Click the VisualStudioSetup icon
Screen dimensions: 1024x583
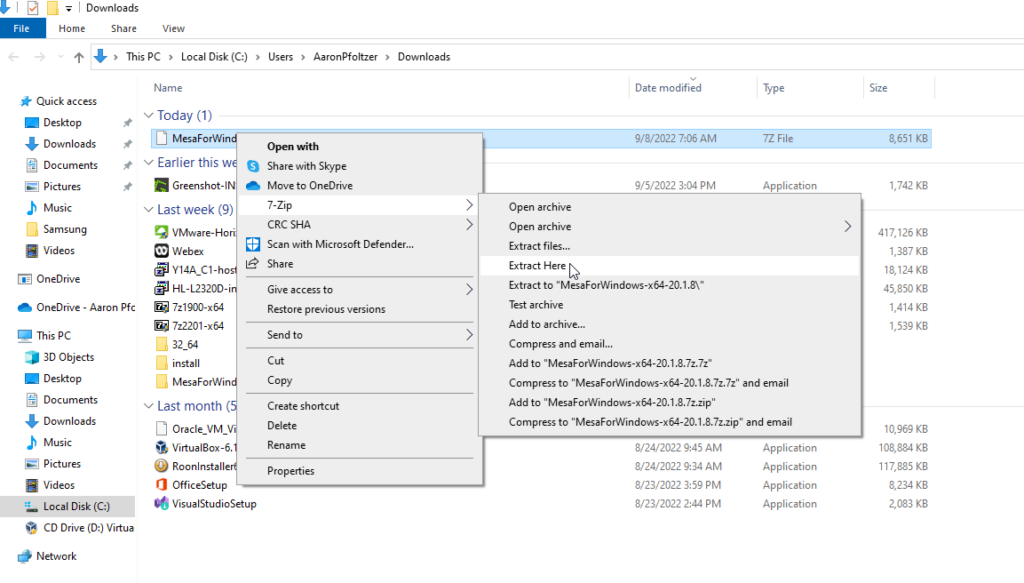(161, 504)
